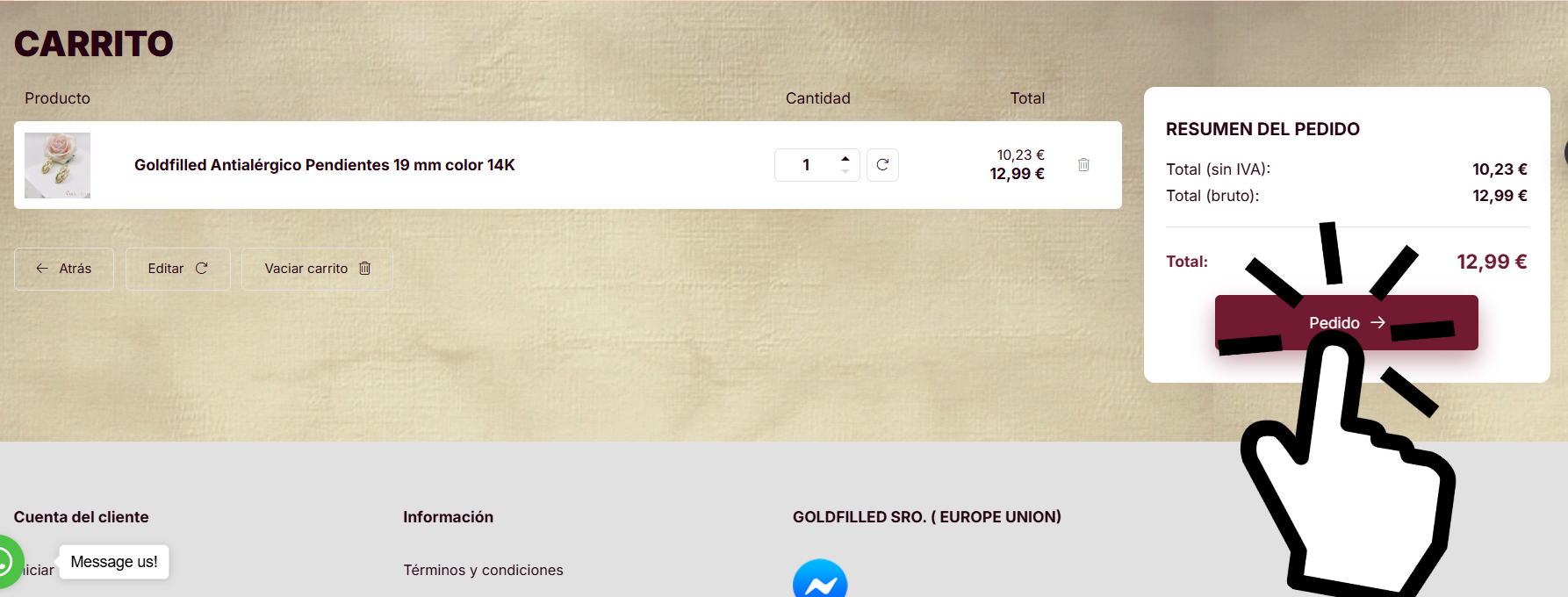Viewport: 1568px width, 597px height.
Task: Delete the earrings with the trash icon
Action: 1083,165
